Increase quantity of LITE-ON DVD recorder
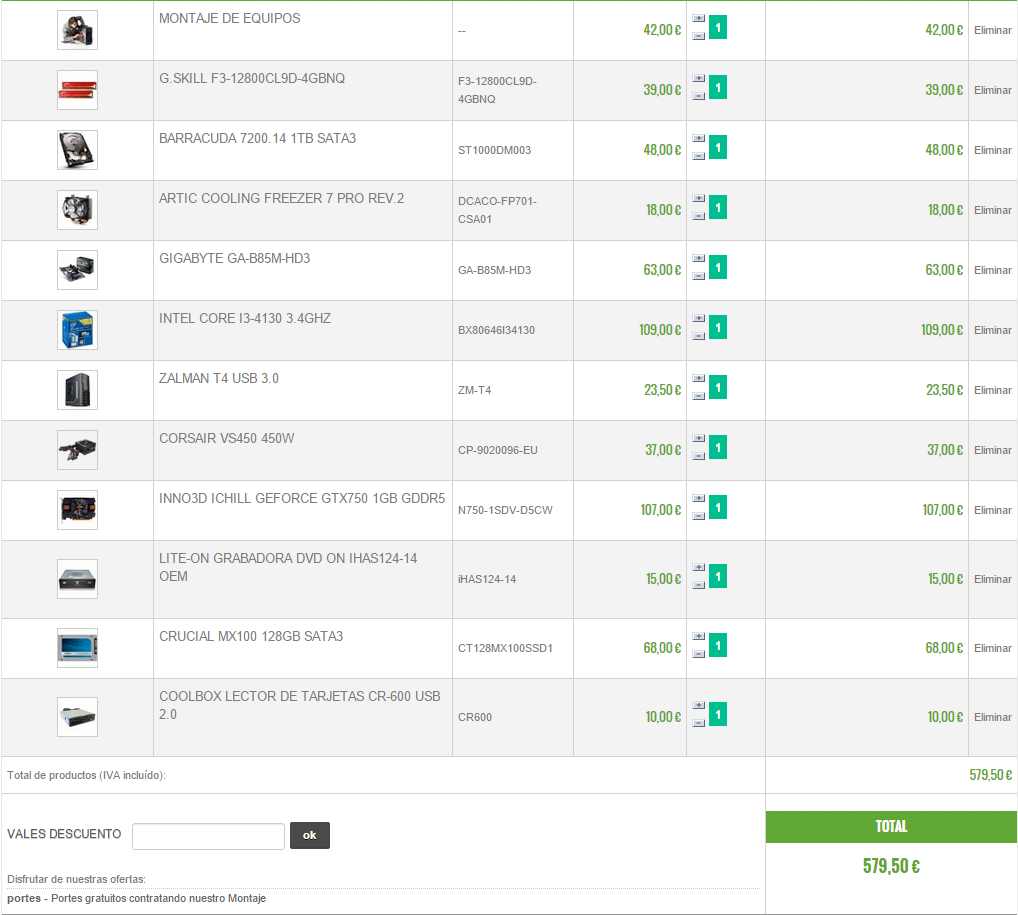 [x=699, y=567]
